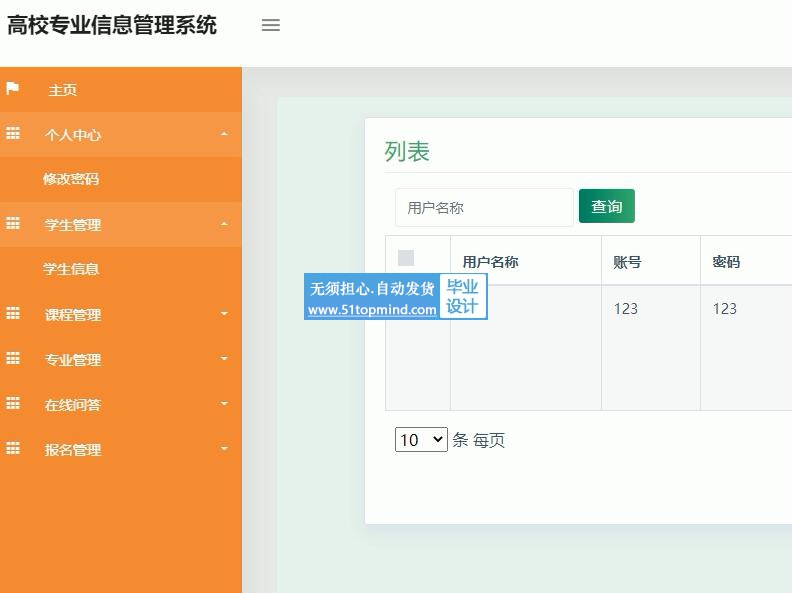Collapse the 个人中心 menu arrow
792x593 pixels.
(x=224, y=134)
